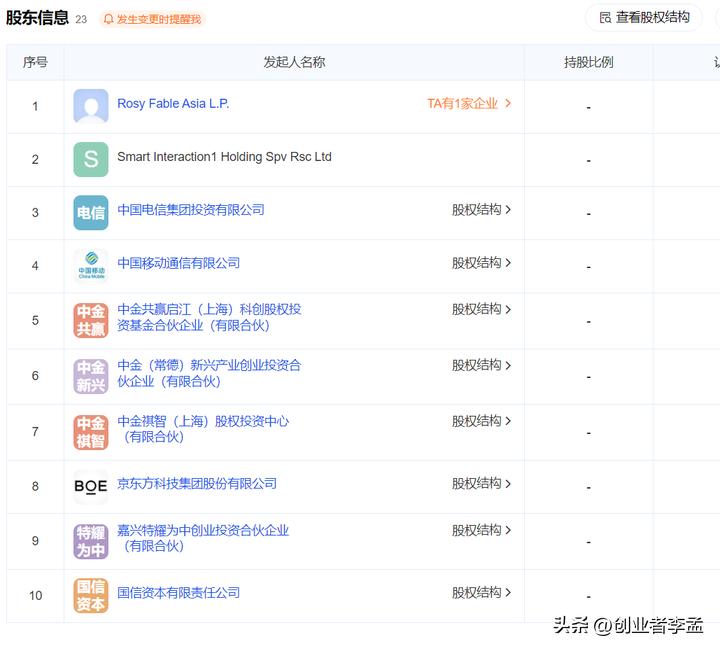The height and width of the screenshot is (651, 720).
Task: Click the Rosy Fable Asia avatar icon
Action: coord(91,106)
